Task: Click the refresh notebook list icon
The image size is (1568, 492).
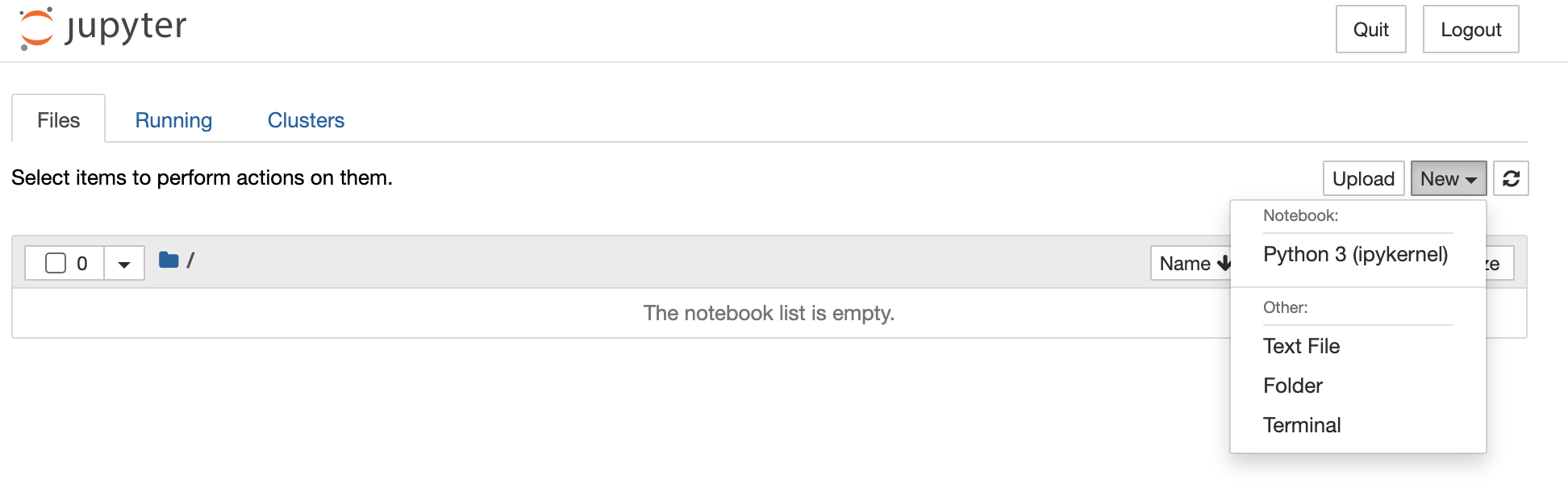Action: pos(1511,178)
